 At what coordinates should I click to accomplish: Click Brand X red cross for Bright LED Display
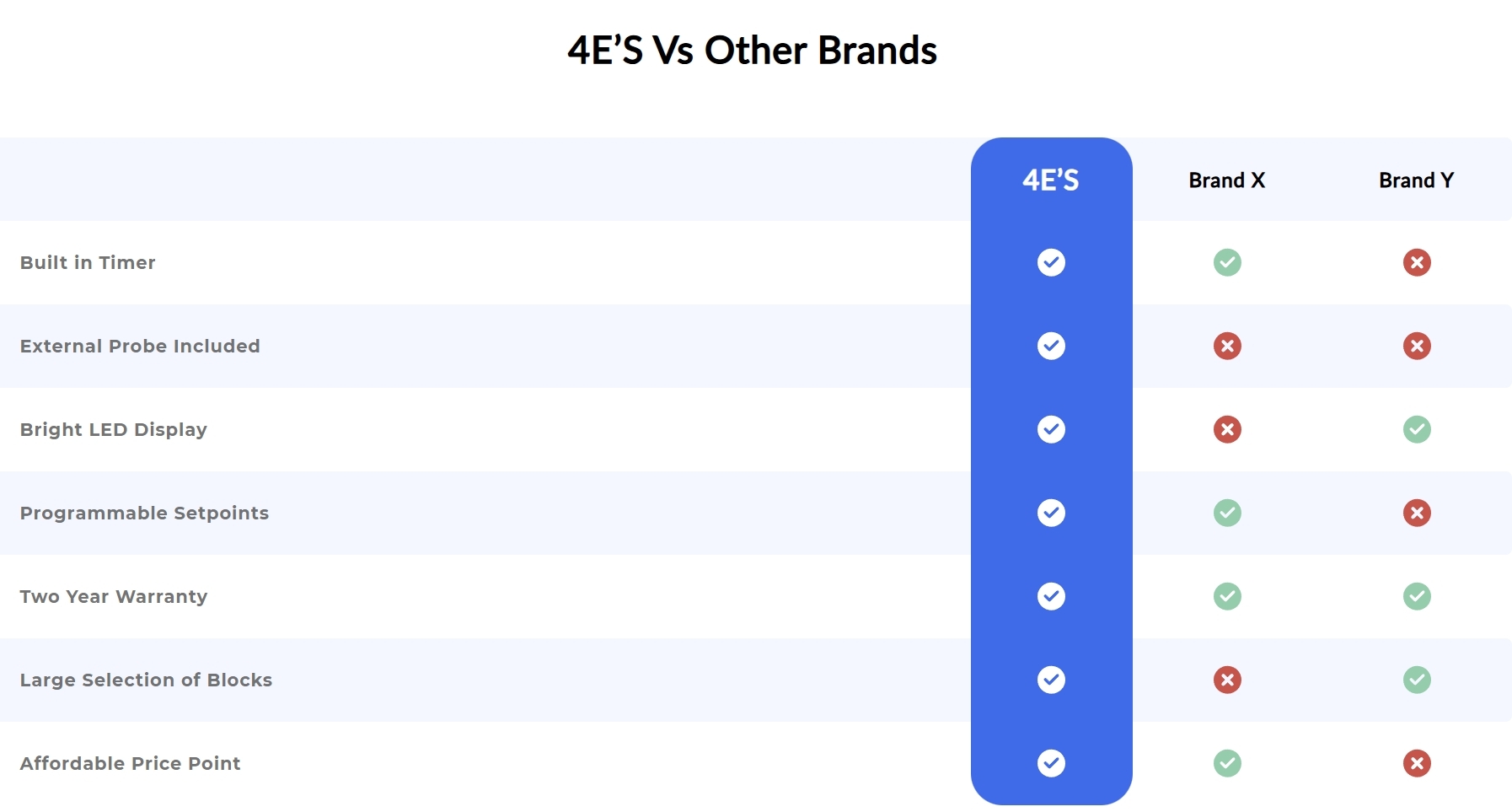[x=1227, y=429]
